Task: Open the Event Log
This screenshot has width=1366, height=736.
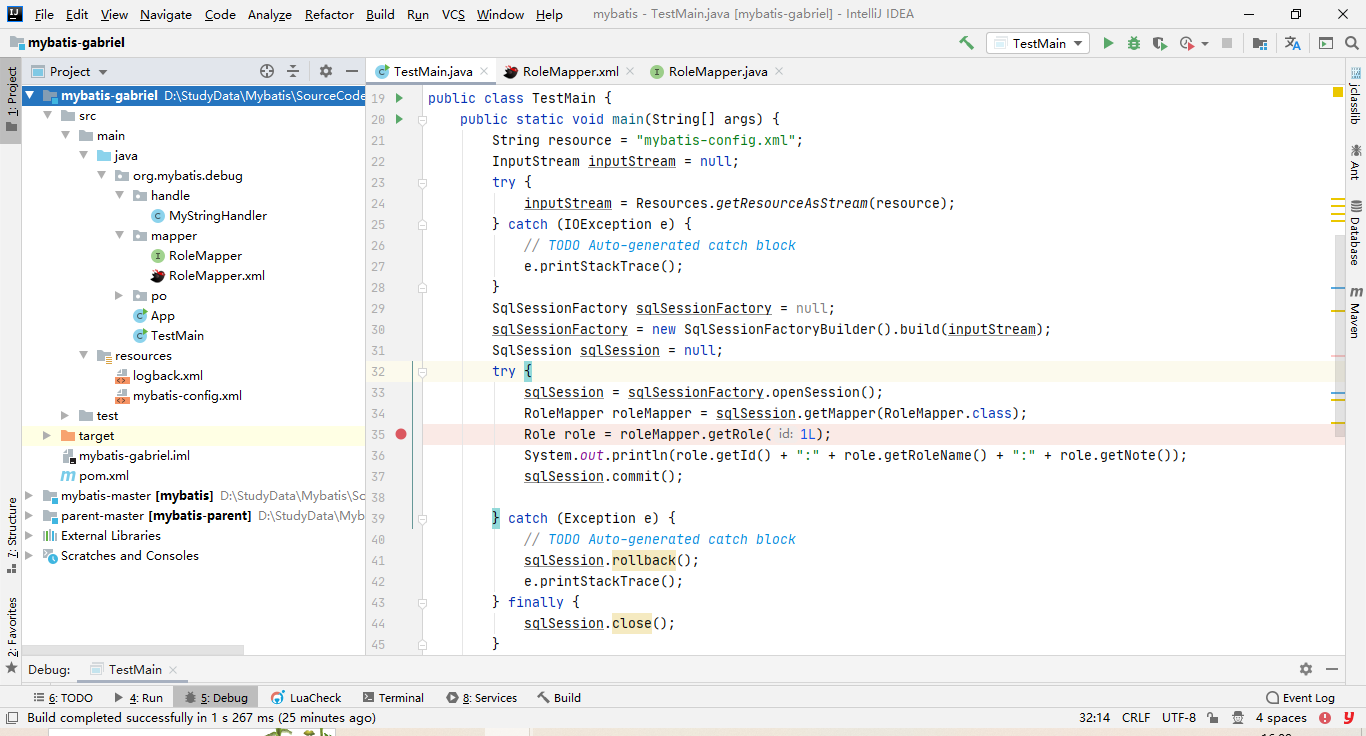Action: point(1301,698)
